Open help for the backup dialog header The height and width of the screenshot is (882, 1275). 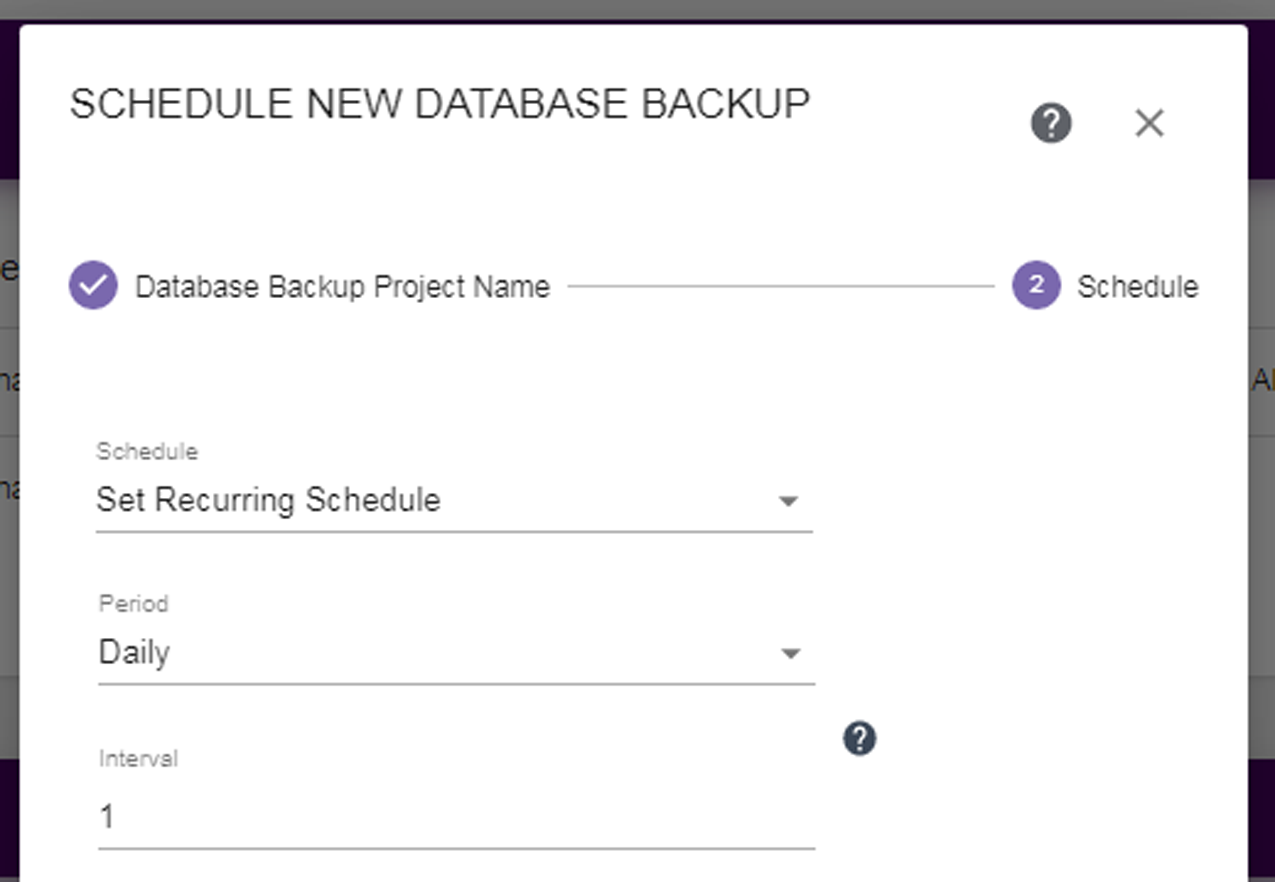pyautogui.click(x=1051, y=124)
